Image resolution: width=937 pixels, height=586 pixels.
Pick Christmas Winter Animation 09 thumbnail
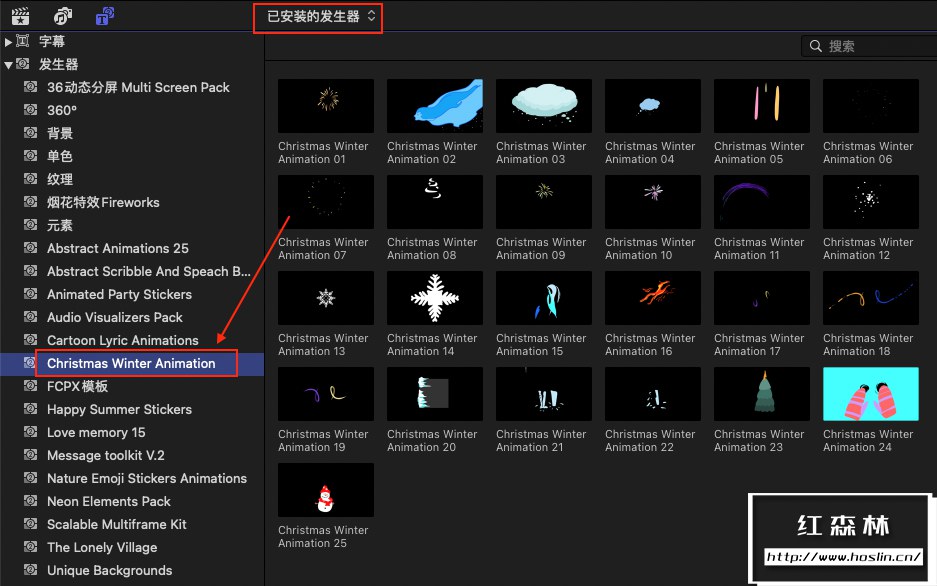coord(544,202)
